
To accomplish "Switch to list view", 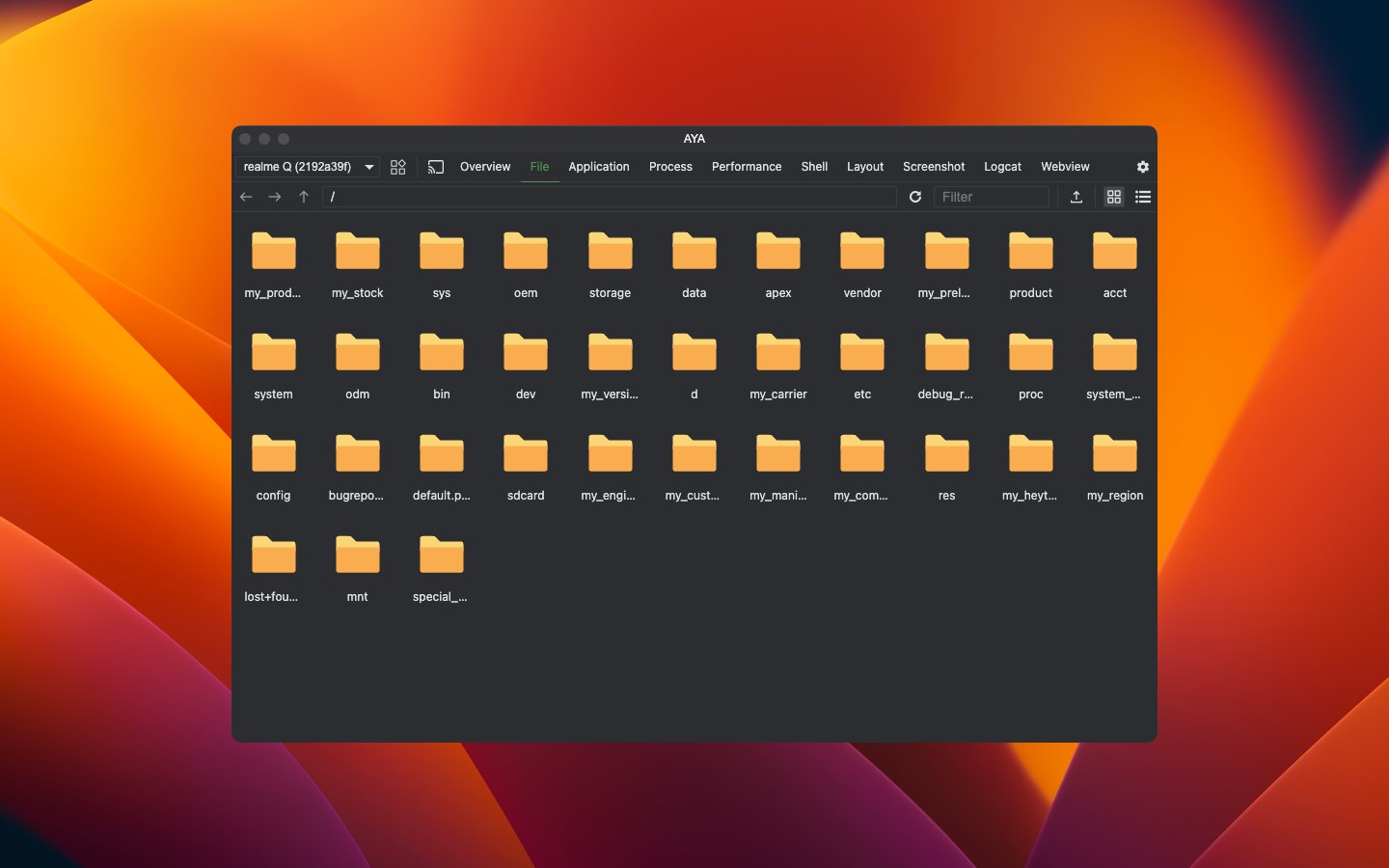I will [1143, 197].
